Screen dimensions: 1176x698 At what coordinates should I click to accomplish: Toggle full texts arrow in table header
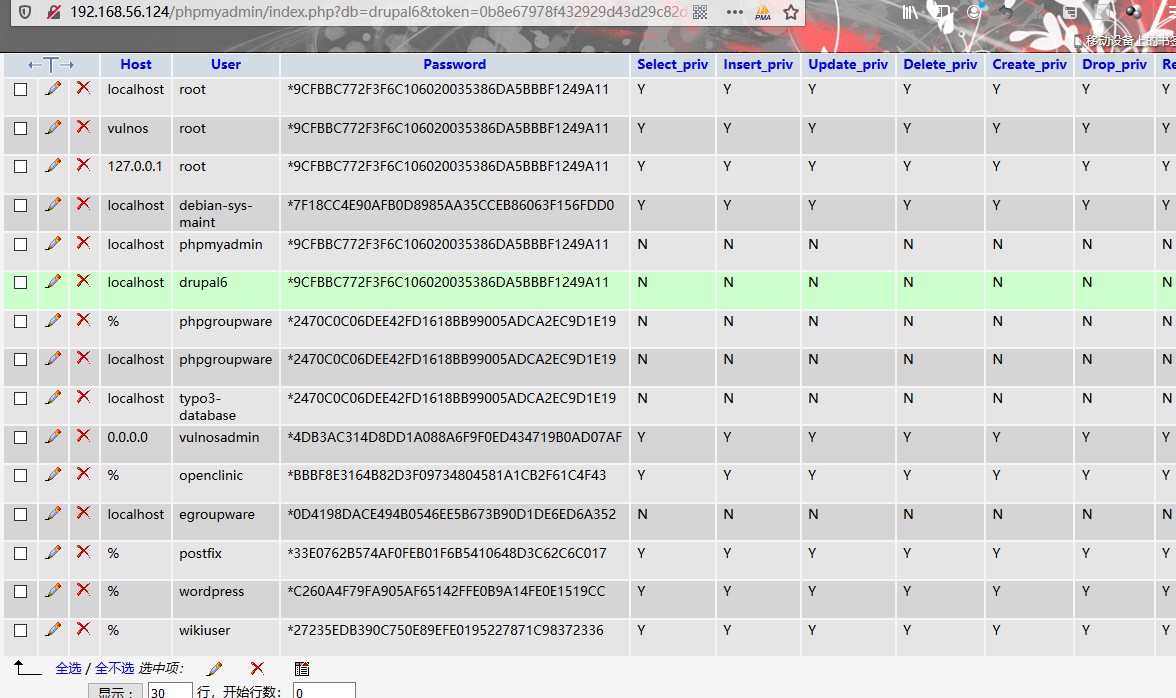click(51, 65)
